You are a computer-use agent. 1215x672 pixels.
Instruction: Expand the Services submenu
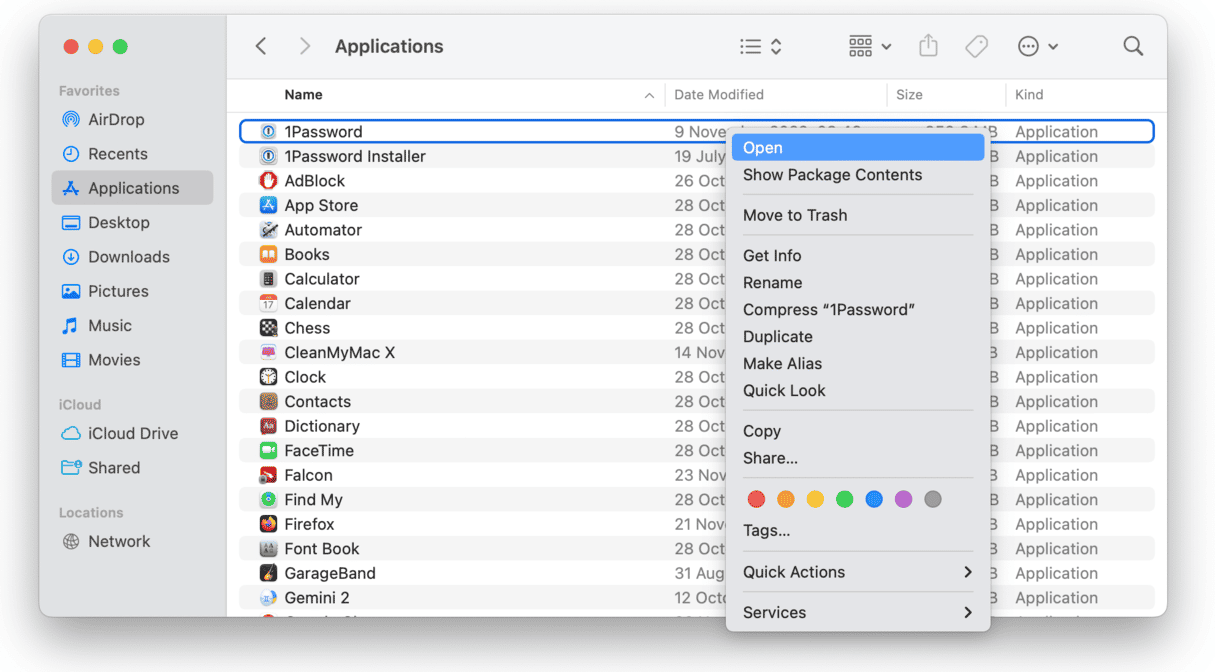coord(857,612)
